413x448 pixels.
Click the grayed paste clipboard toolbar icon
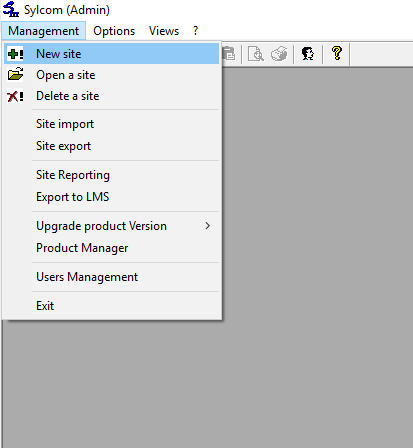[x=229, y=54]
